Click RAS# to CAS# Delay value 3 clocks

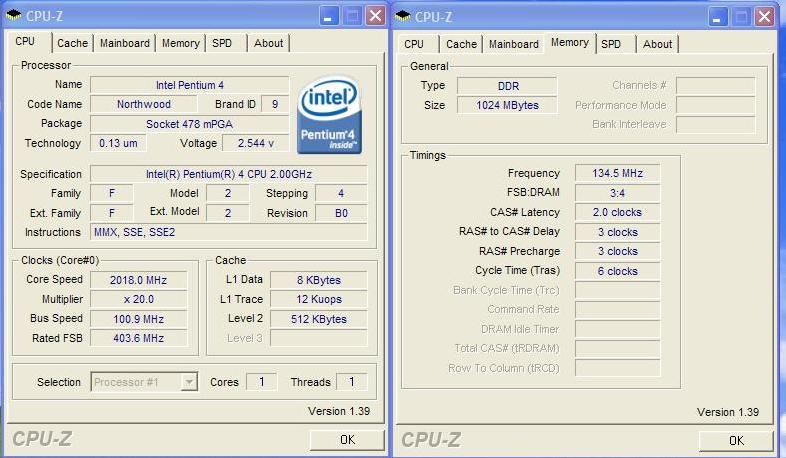[618, 233]
